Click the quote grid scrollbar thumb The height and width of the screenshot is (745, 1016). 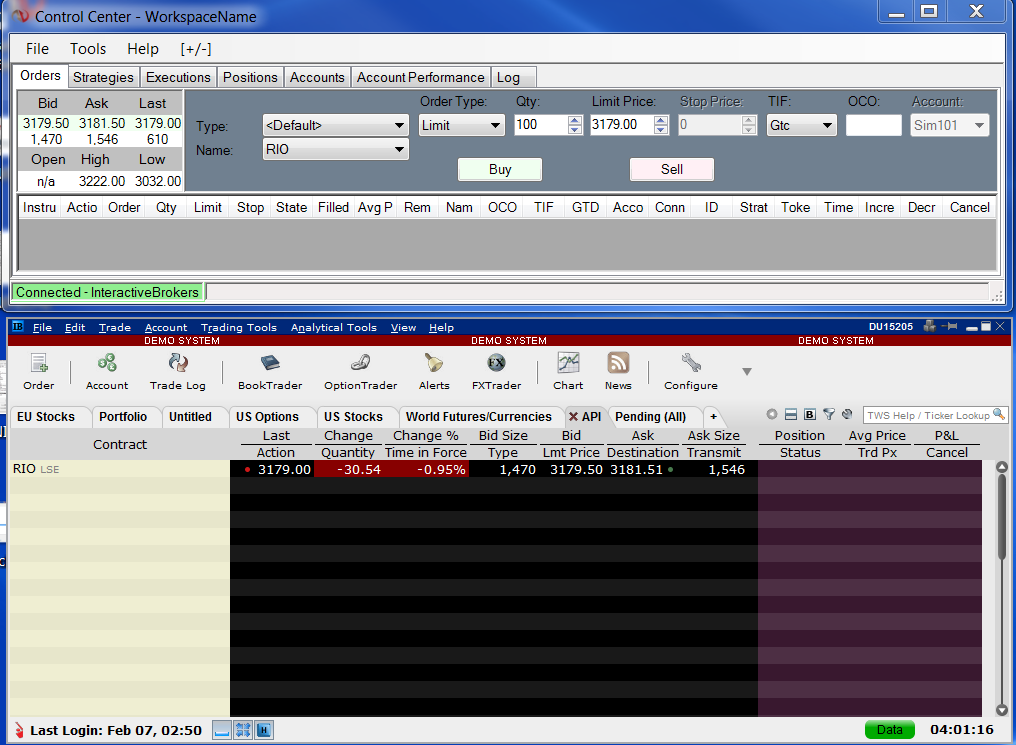pos(1002,516)
